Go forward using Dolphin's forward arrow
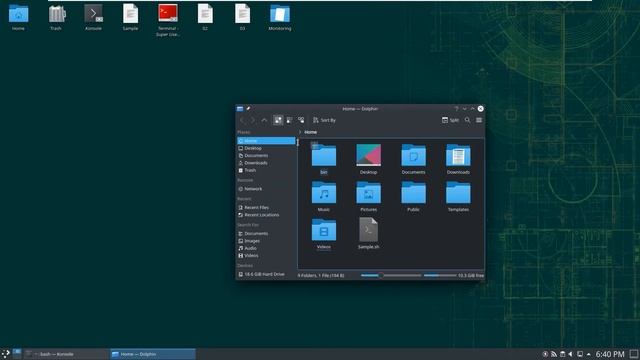 click(253, 120)
